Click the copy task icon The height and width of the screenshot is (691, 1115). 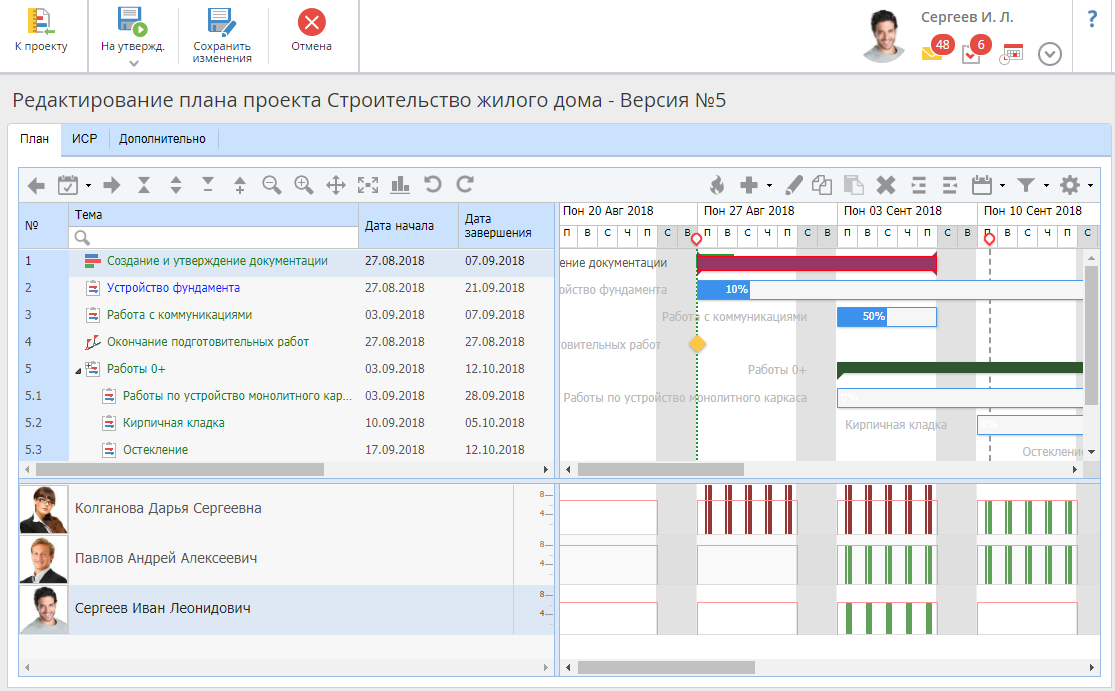822,185
